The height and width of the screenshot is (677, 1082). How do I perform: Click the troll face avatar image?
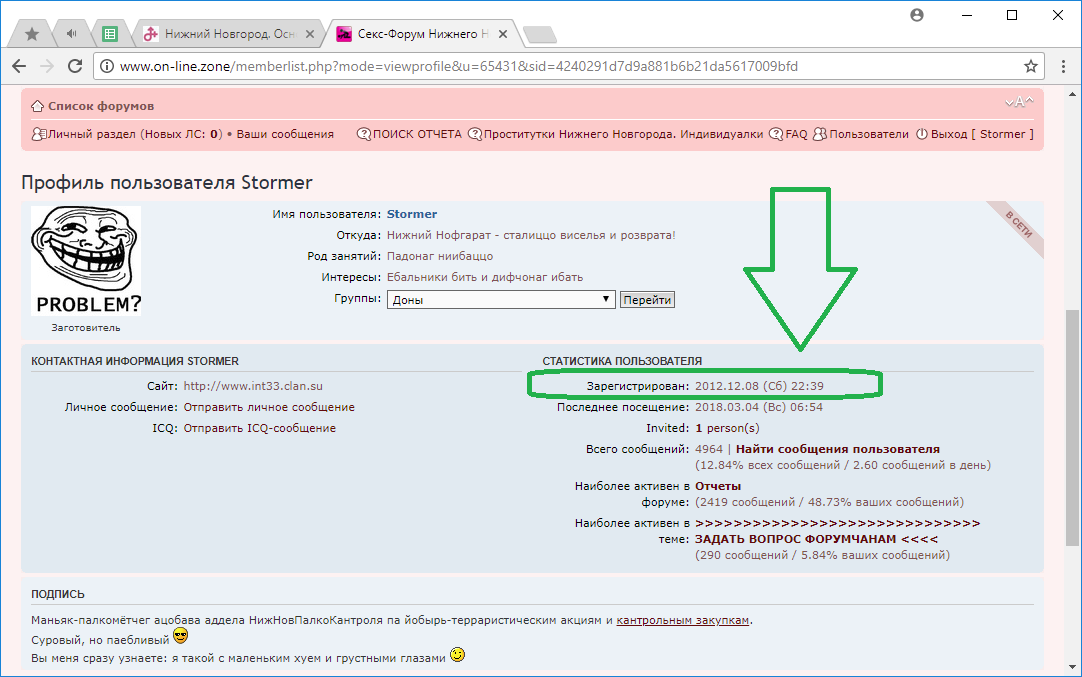tap(86, 261)
